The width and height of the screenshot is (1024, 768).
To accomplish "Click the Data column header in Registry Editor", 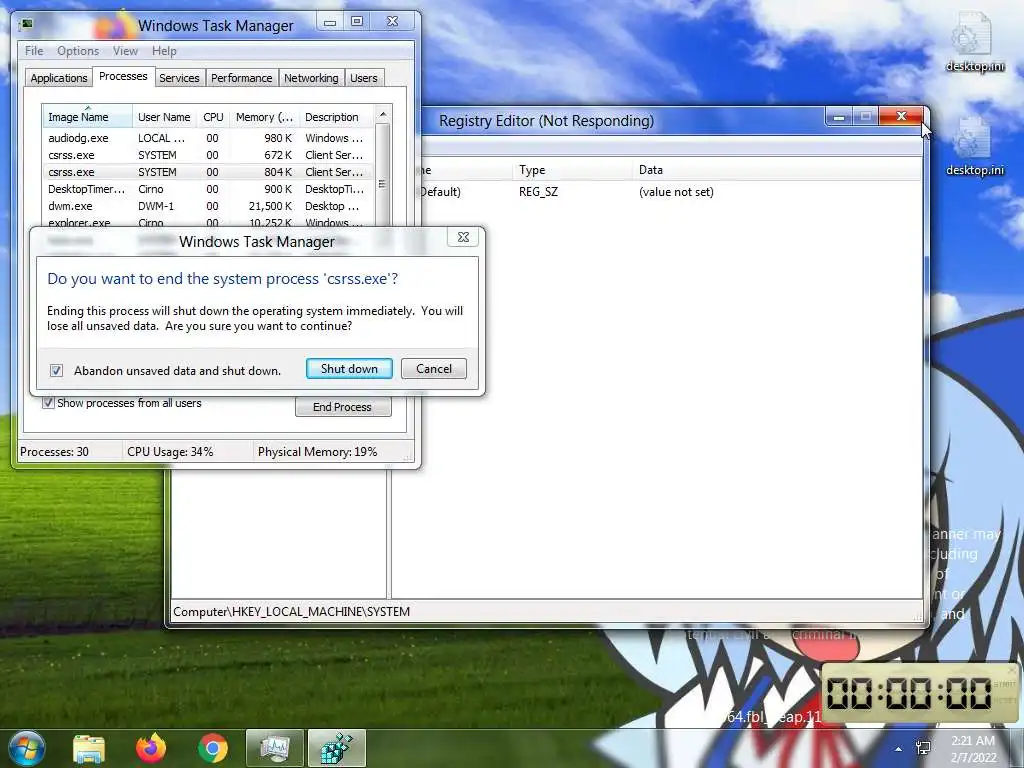I will click(776, 170).
